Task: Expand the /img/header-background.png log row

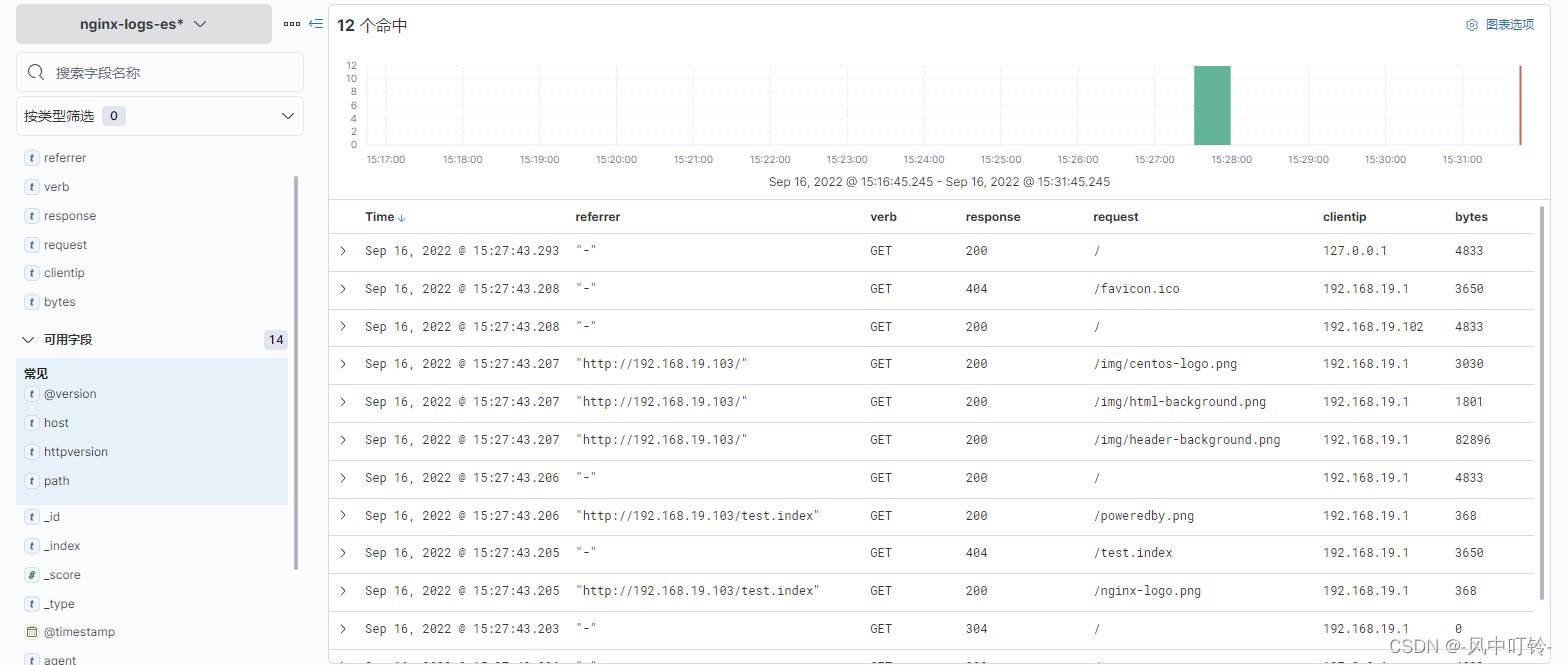Action: tap(343, 440)
